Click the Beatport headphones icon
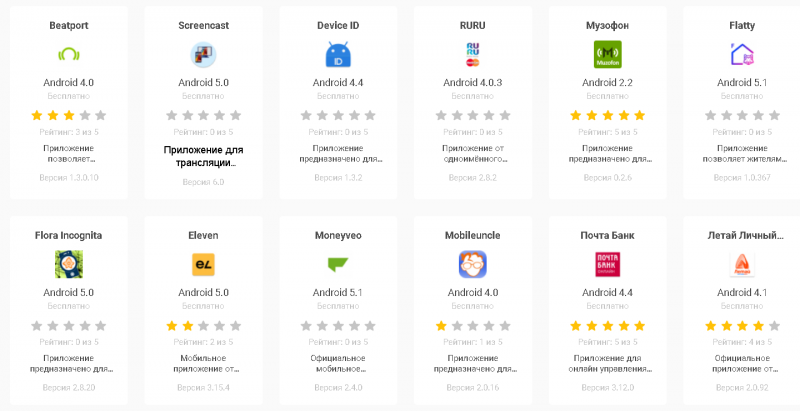The width and height of the screenshot is (800, 411). pyautogui.click(x=69, y=54)
